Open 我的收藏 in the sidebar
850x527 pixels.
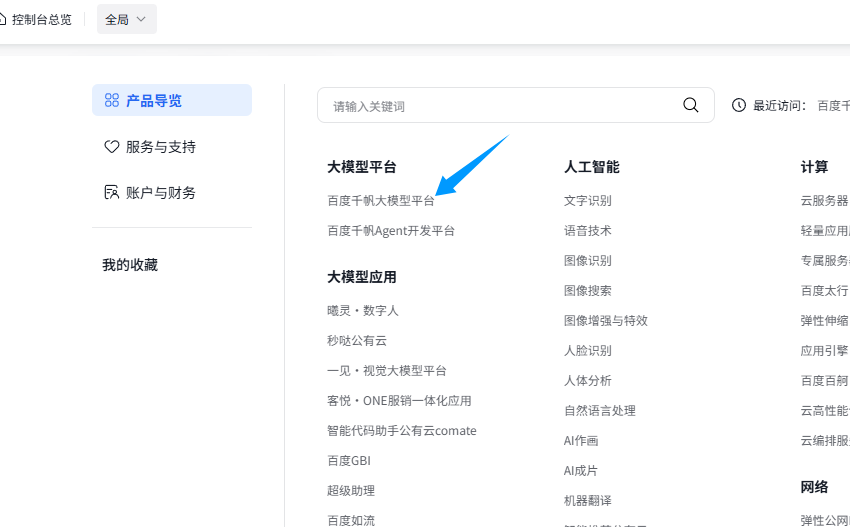coord(130,265)
